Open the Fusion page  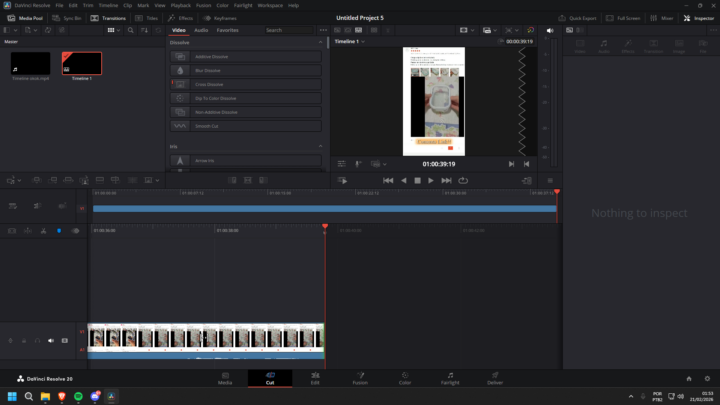coord(360,378)
